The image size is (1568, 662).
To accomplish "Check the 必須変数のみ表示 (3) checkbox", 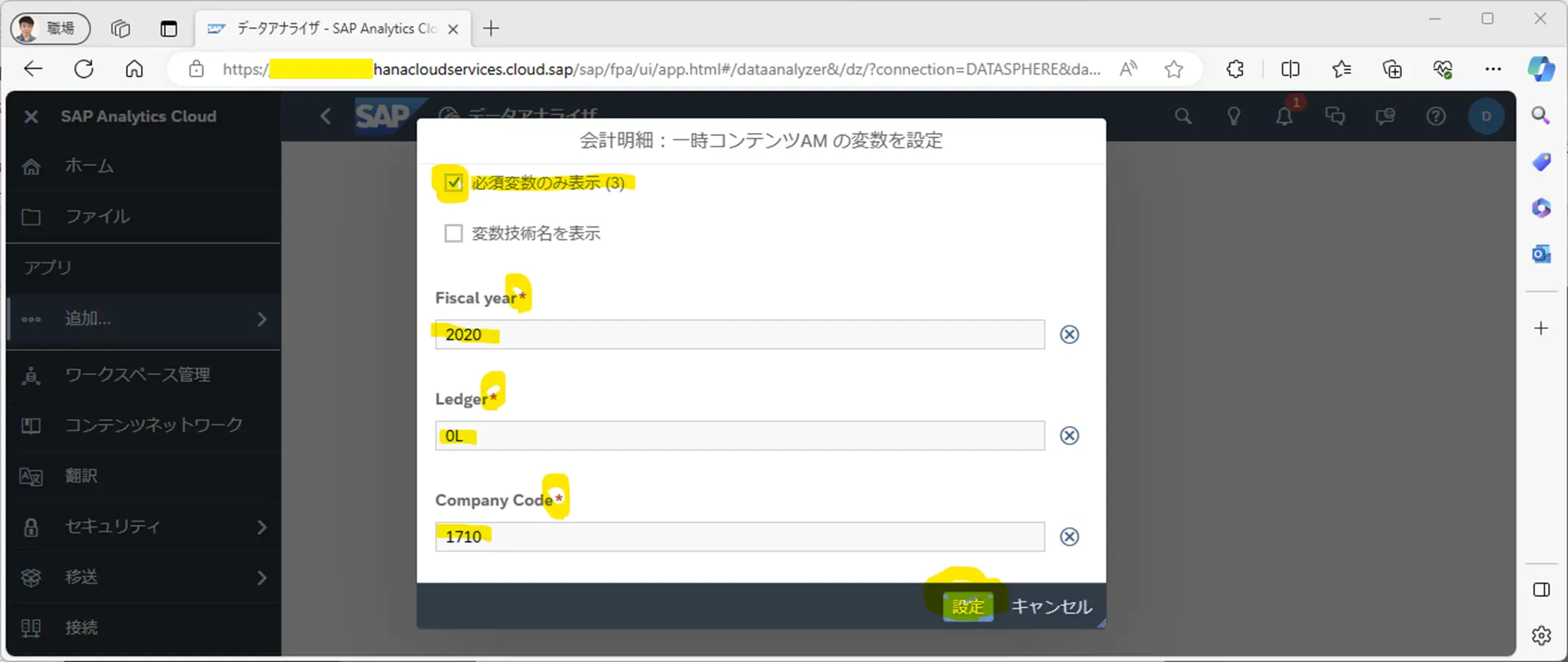I will (x=453, y=182).
